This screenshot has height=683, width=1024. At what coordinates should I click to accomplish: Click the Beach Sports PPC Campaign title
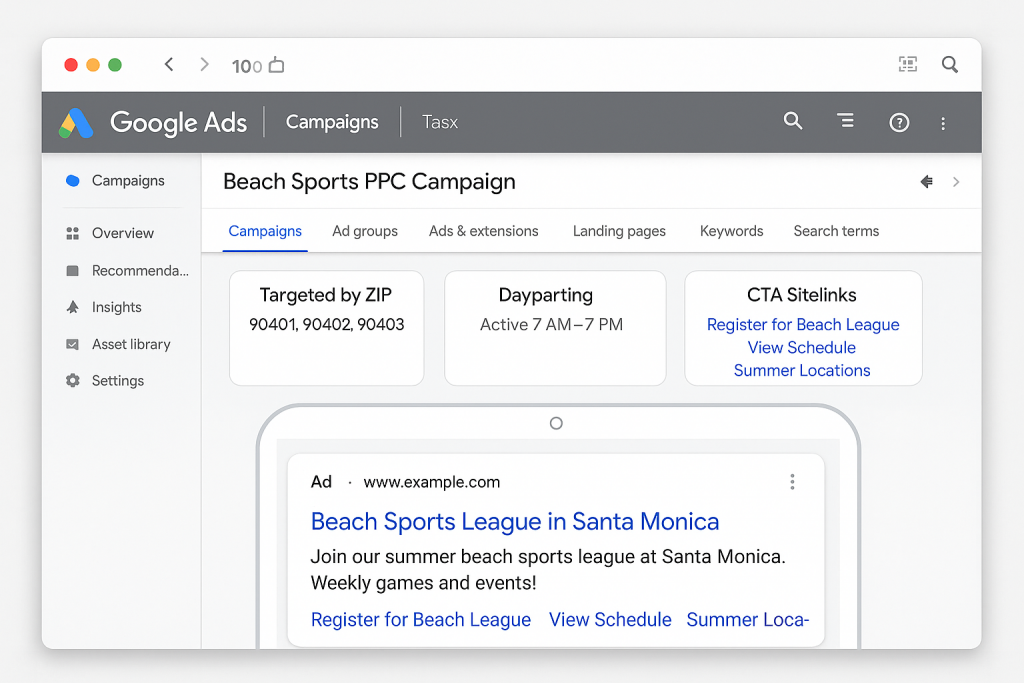click(369, 182)
